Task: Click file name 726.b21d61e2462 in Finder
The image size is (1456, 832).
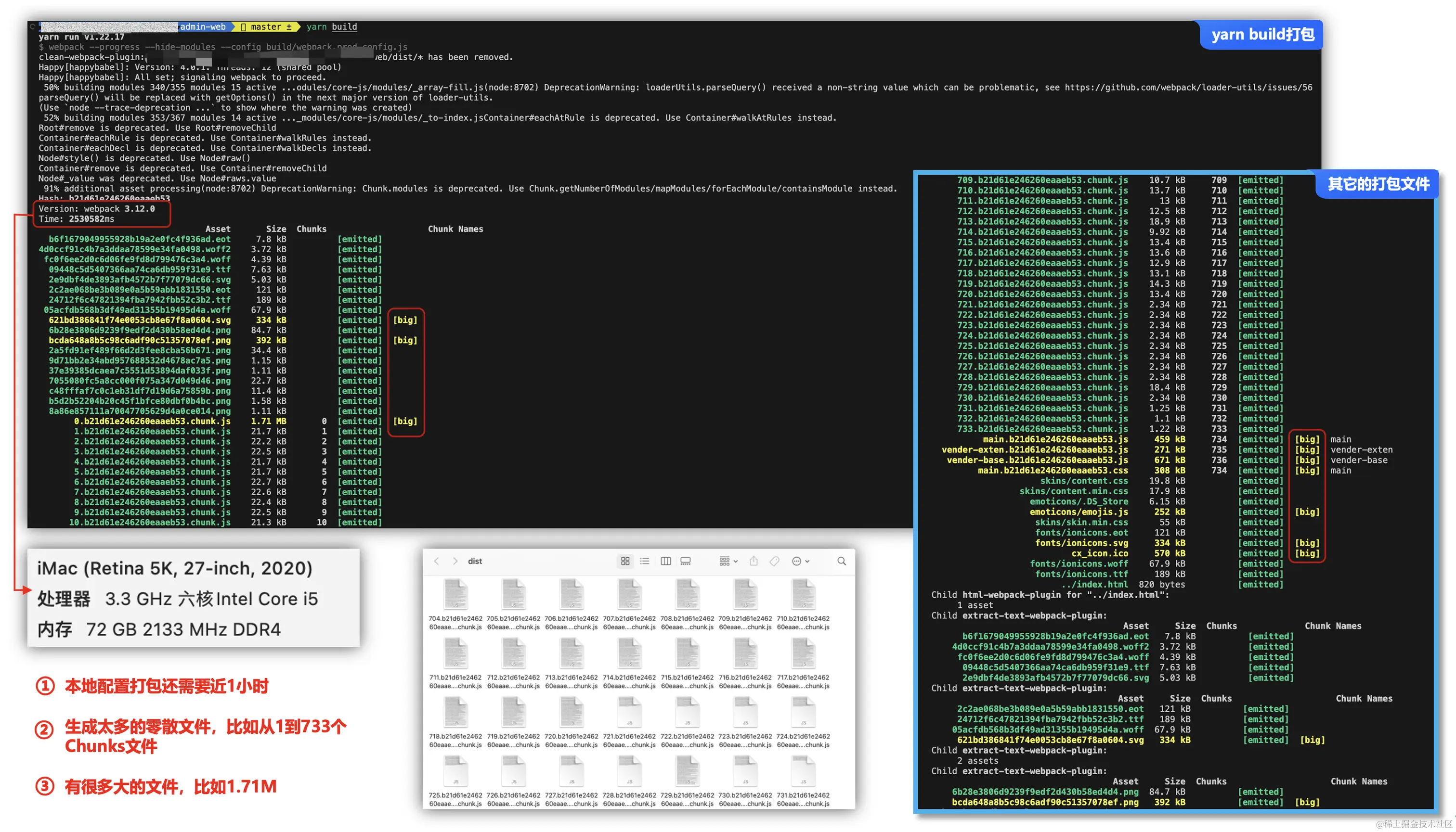Action: coord(513,795)
